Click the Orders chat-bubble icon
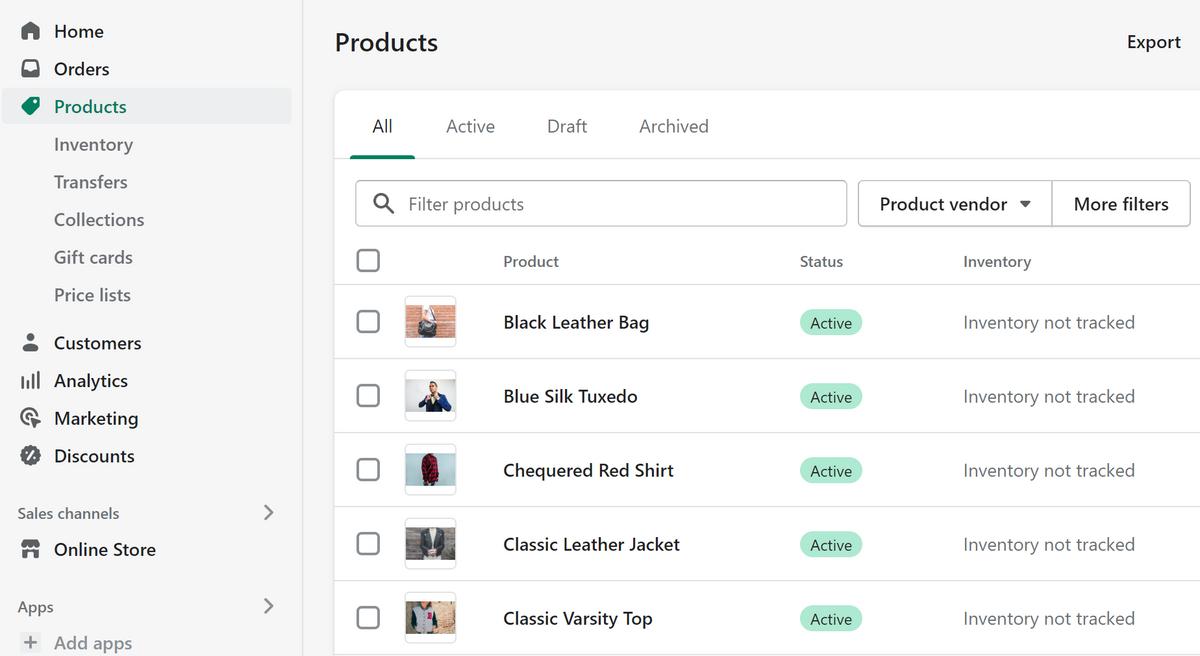Viewport: 1200px width, 656px height. pos(30,68)
